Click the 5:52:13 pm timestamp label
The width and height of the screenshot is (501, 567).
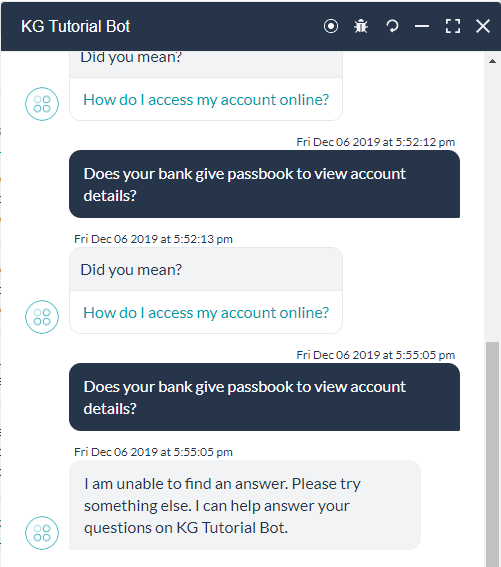tap(153, 239)
